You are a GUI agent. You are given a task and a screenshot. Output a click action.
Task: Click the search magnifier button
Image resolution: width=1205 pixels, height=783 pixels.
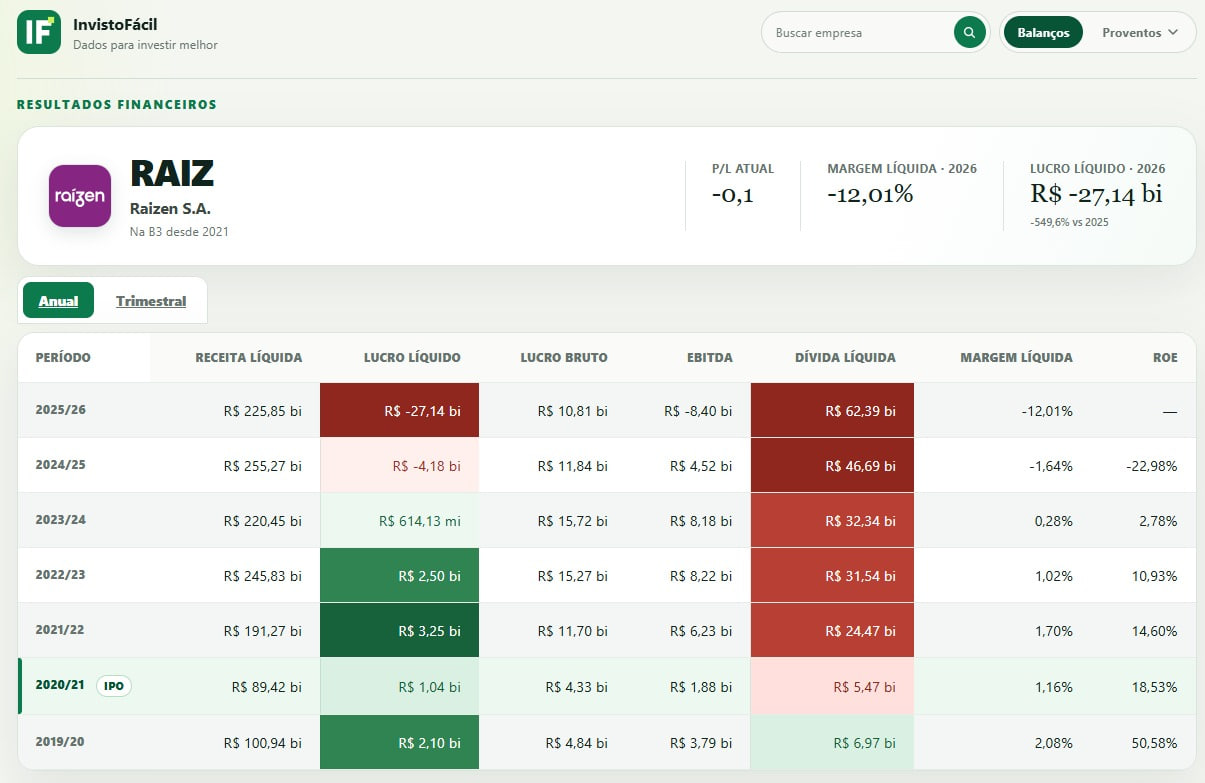pyautogui.click(x=968, y=32)
